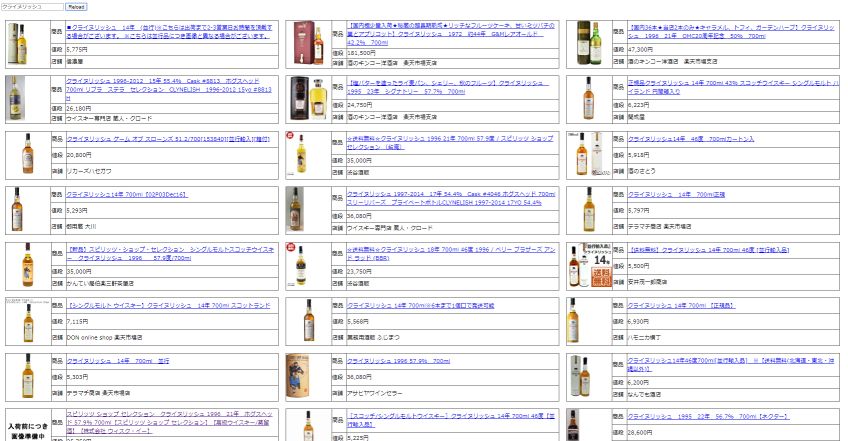
Task: Click the thumbnail of the 20,800円 bottle
Action: click(x=28, y=154)
